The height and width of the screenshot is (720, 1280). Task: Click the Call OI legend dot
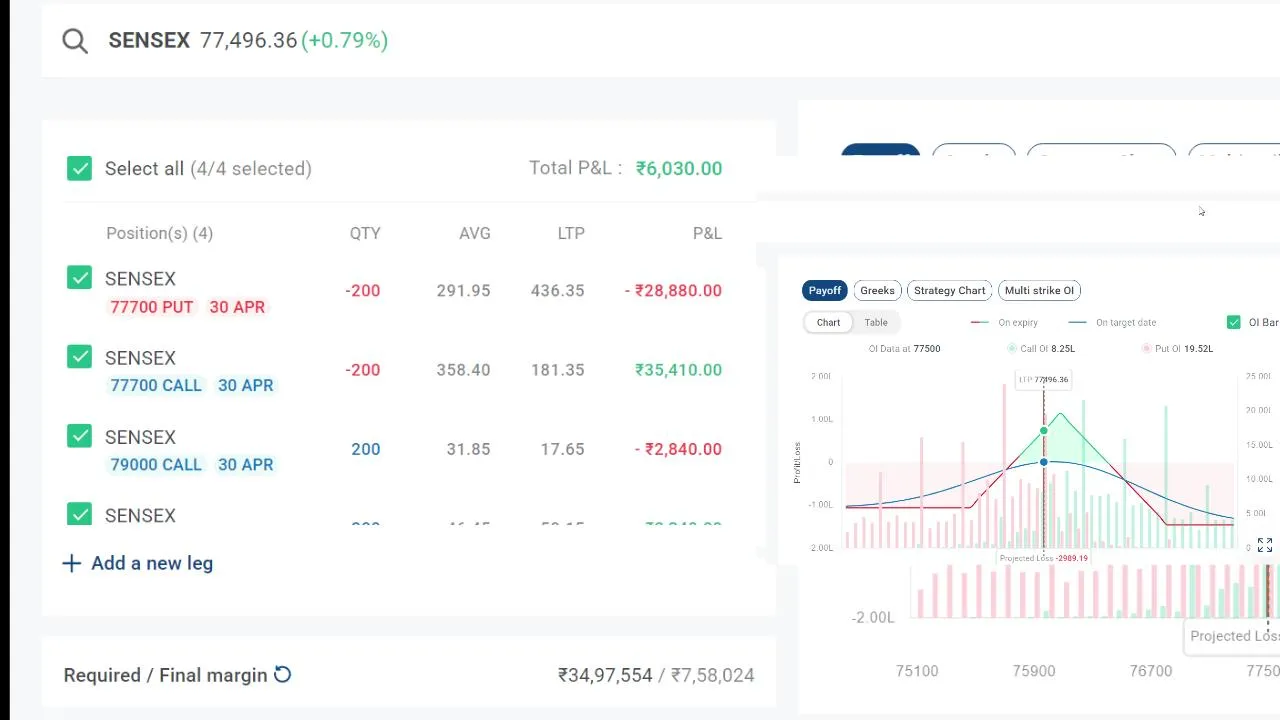(x=1012, y=349)
